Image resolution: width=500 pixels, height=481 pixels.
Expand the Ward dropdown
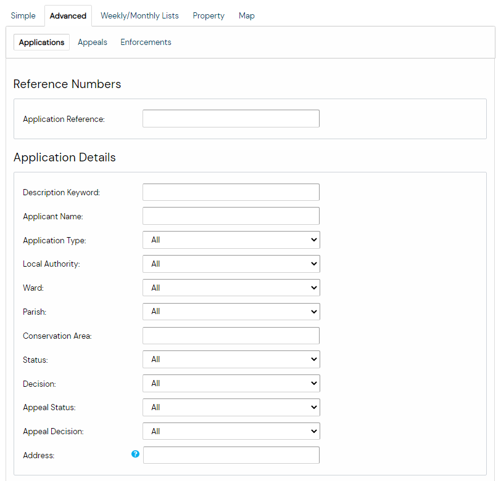tap(231, 288)
